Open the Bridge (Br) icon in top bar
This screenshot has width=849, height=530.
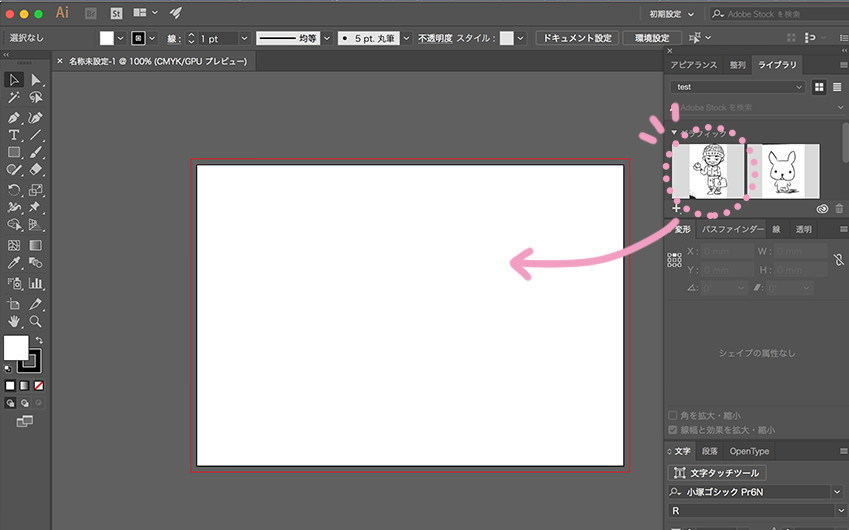click(x=91, y=13)
